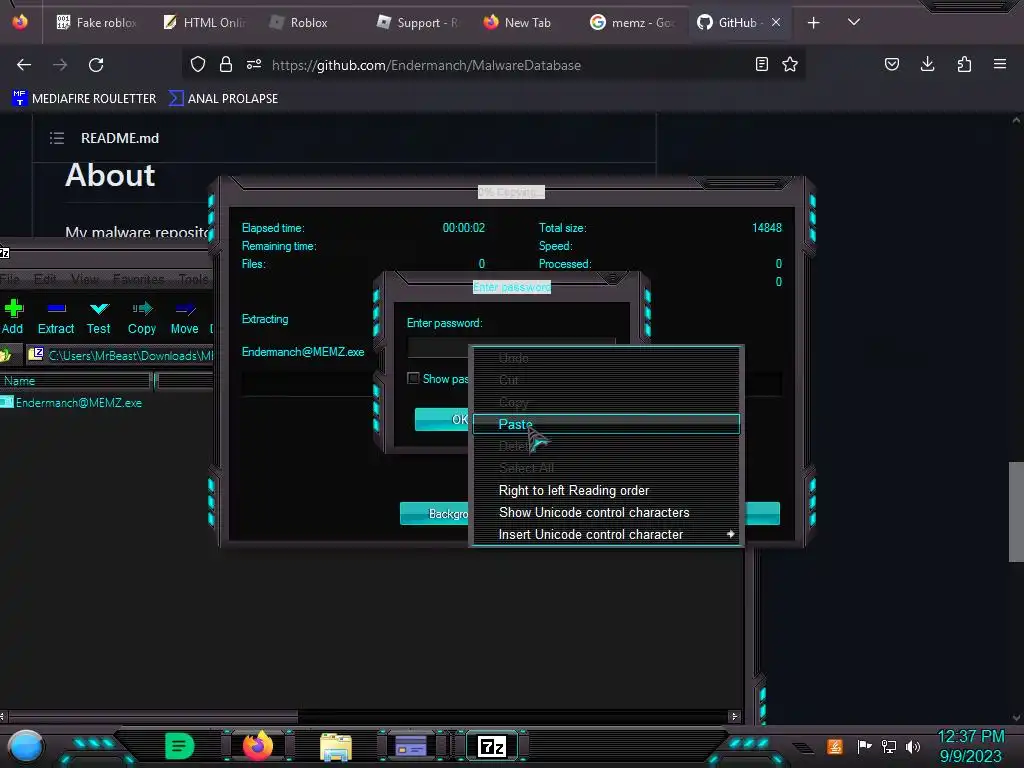Open the README outline list icon
The image size is (1024, 768).
pyautogui.click(x=57, y=138)
